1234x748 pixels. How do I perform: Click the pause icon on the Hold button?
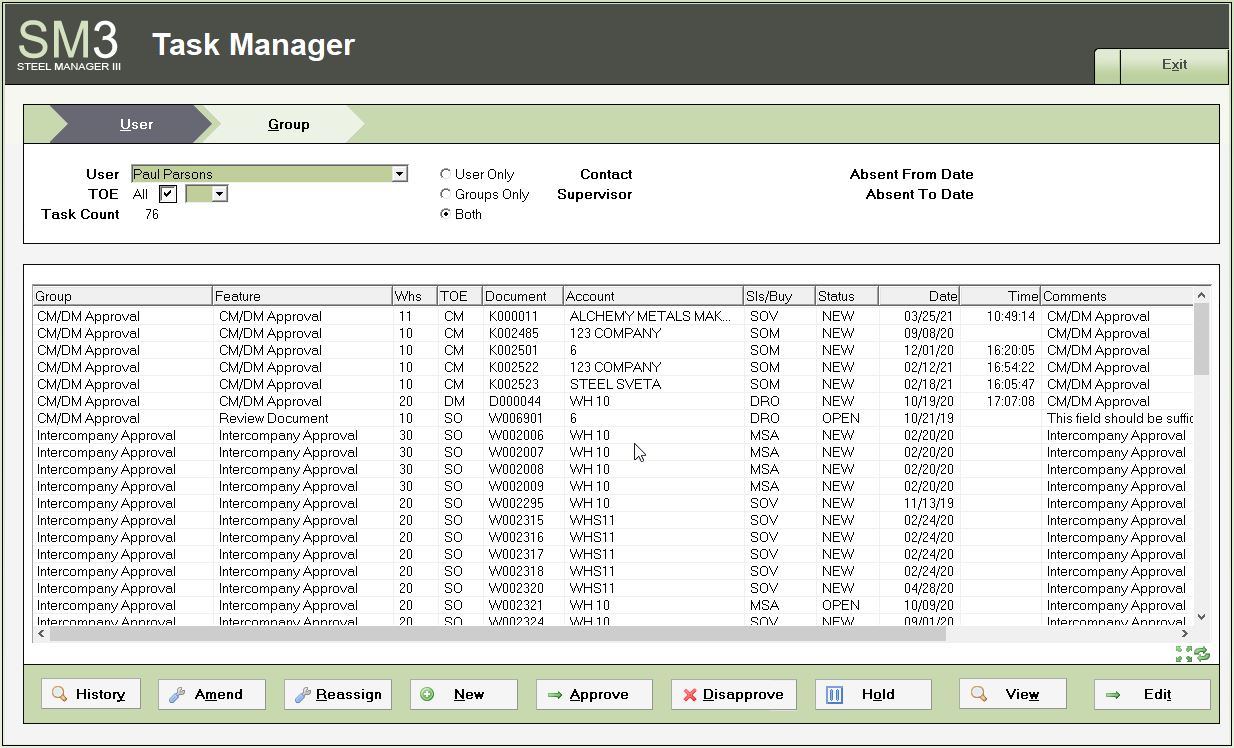834,693
